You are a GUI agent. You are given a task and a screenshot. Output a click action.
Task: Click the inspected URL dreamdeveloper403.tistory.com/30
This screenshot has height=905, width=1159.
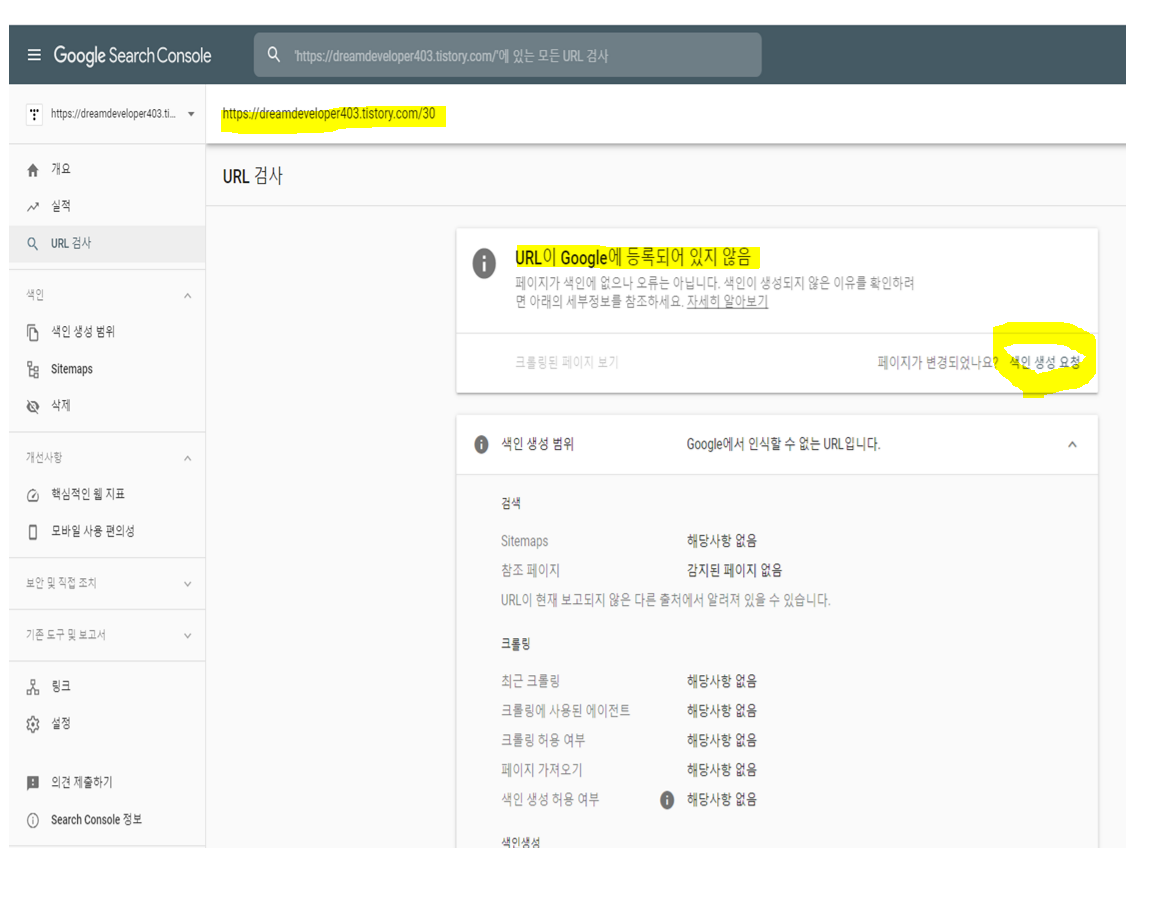(329, 114)
